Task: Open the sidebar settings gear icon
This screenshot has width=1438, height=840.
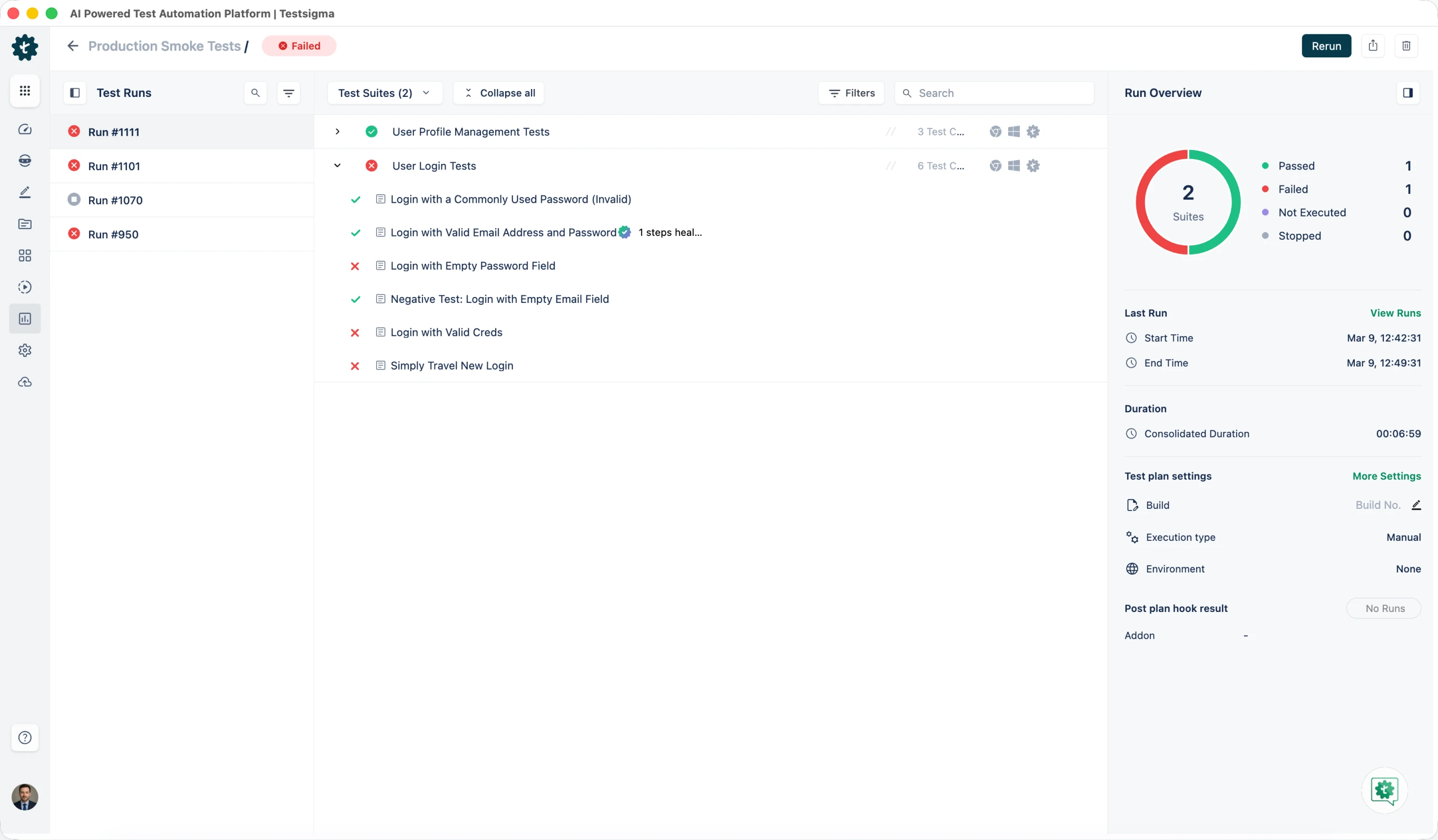Action: point(25,350)
